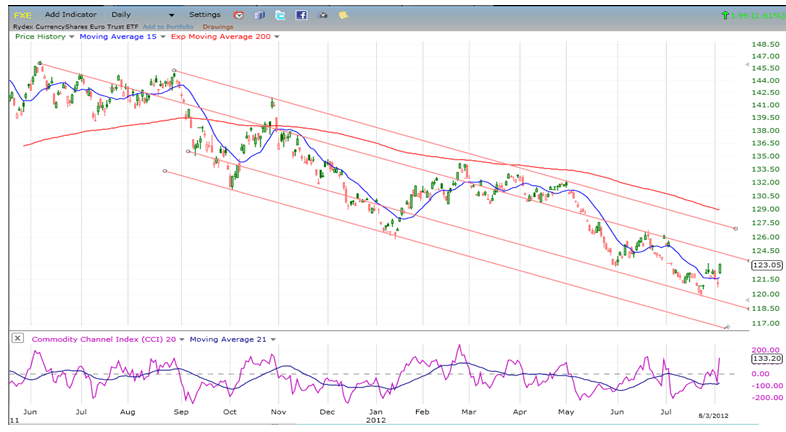Click the yellow sticky note icon
This screenshot has width=786, height=432.
344,16
